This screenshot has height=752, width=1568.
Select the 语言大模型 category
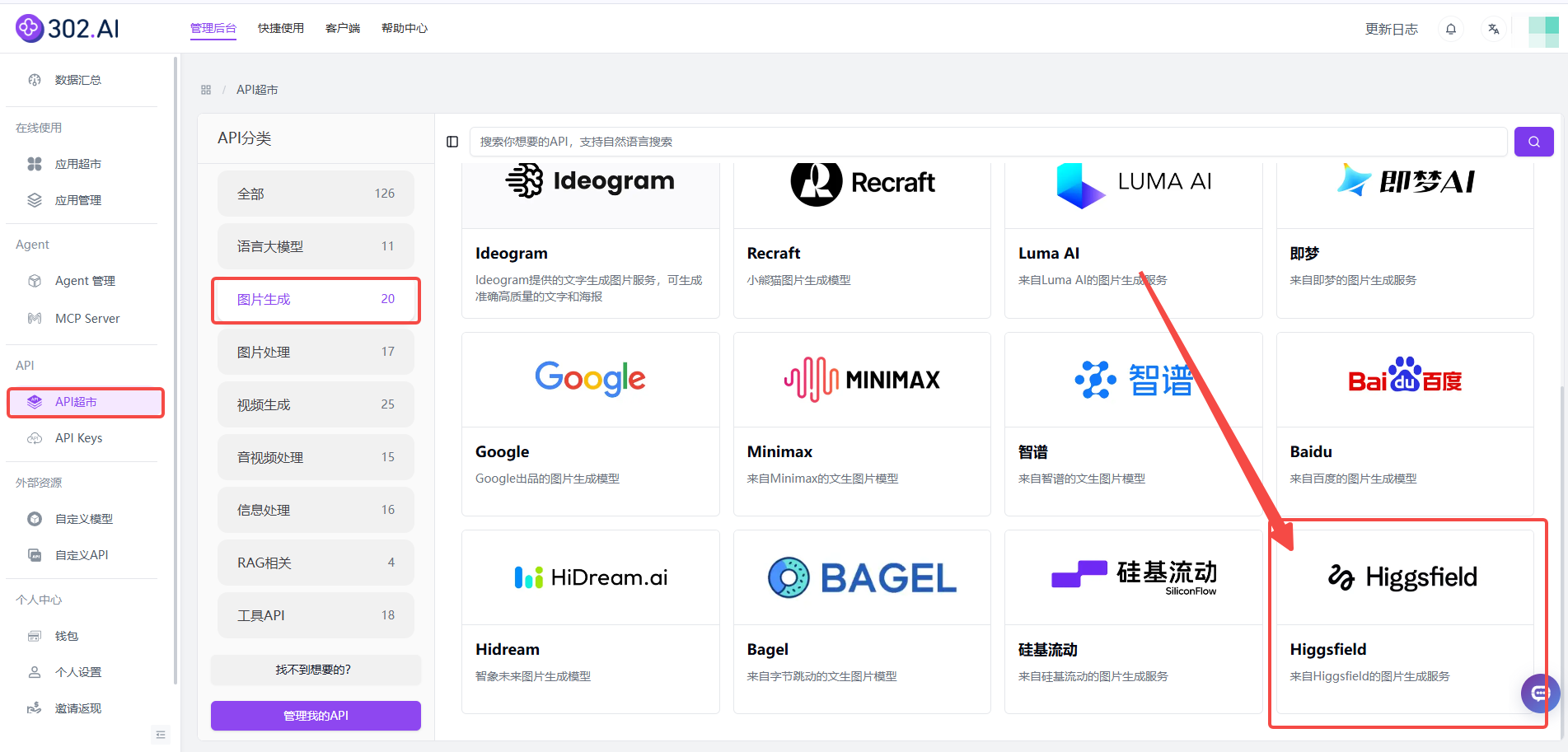click(316, 246)
